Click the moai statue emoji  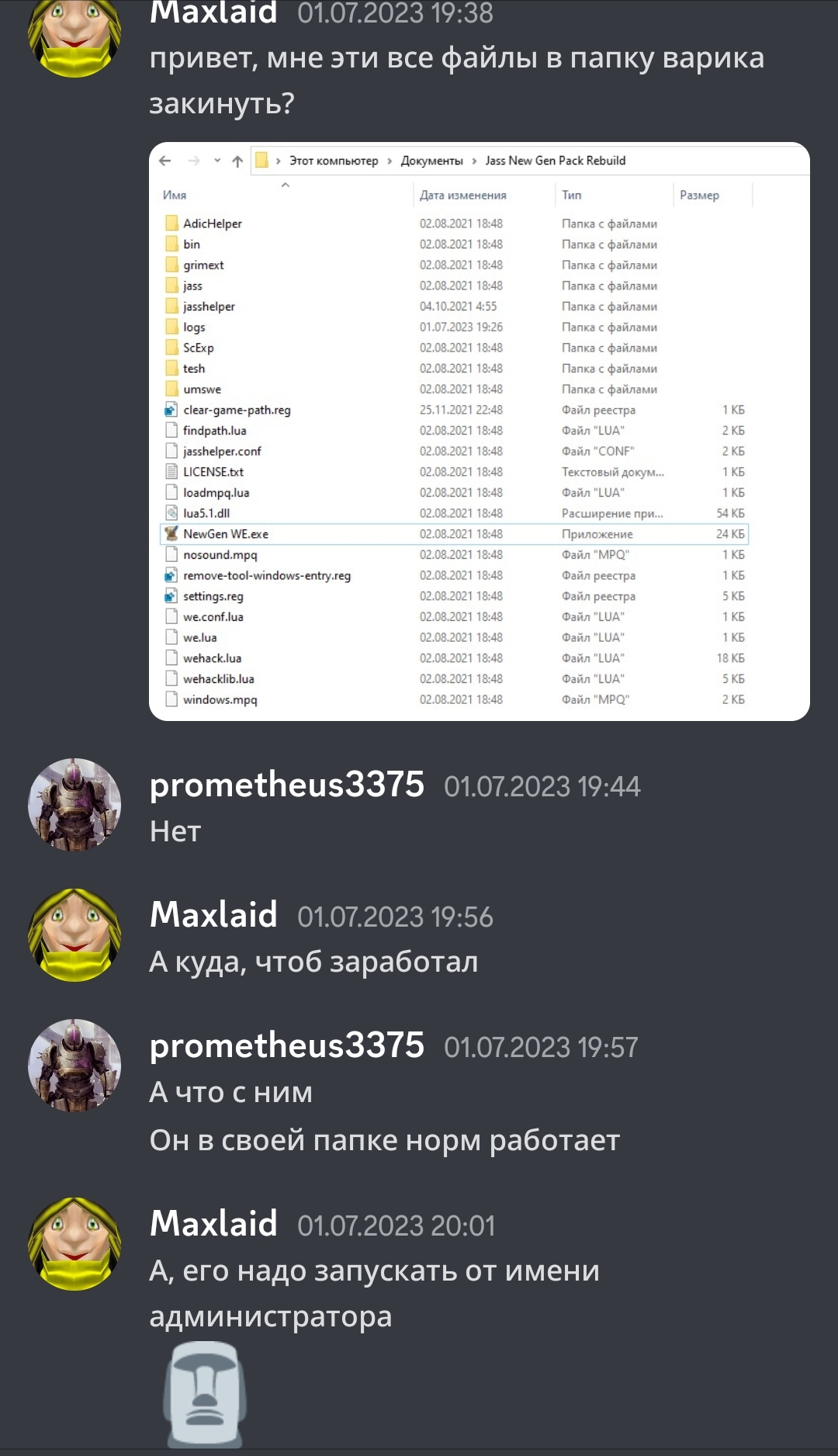click(x=205, y=1394)
